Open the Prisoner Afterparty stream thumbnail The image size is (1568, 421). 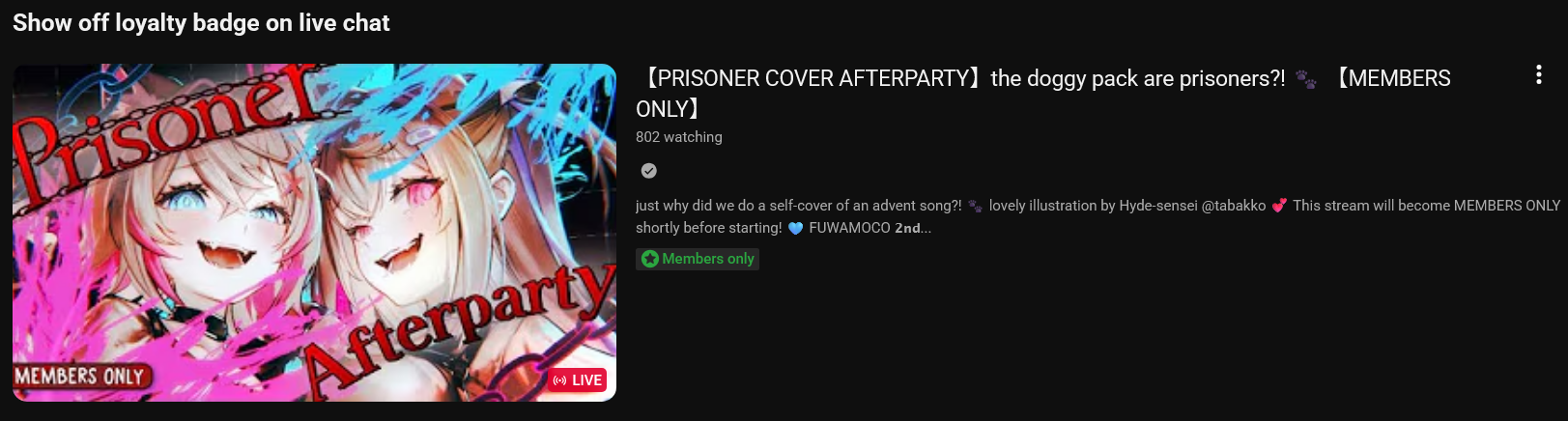pyautogui.click(x=314, y=233)
